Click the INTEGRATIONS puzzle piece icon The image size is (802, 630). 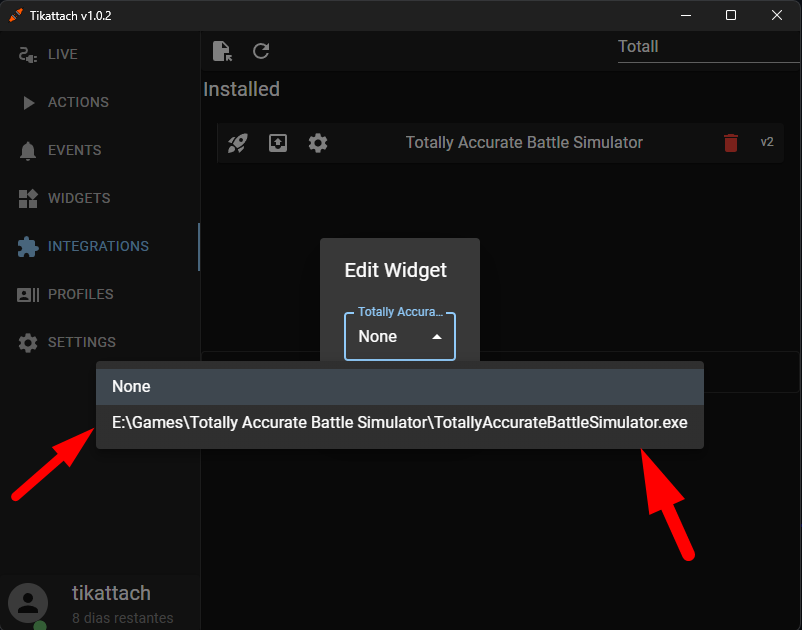pos(28,246)
